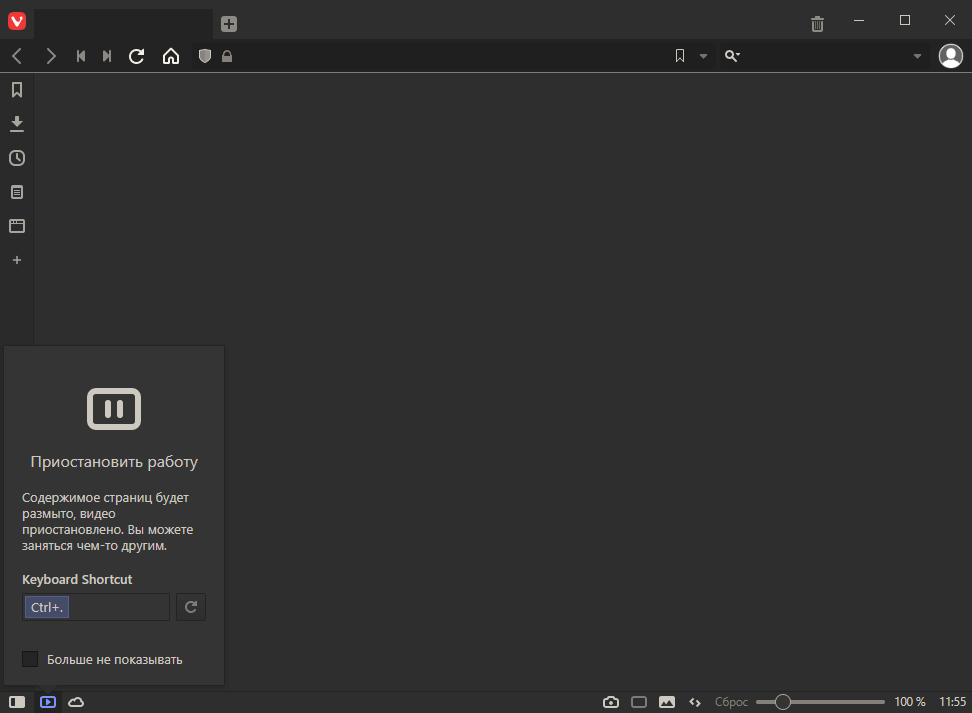The image size is (972, 713).
Task: Capture page with camera icon
Action: point(611,702)
